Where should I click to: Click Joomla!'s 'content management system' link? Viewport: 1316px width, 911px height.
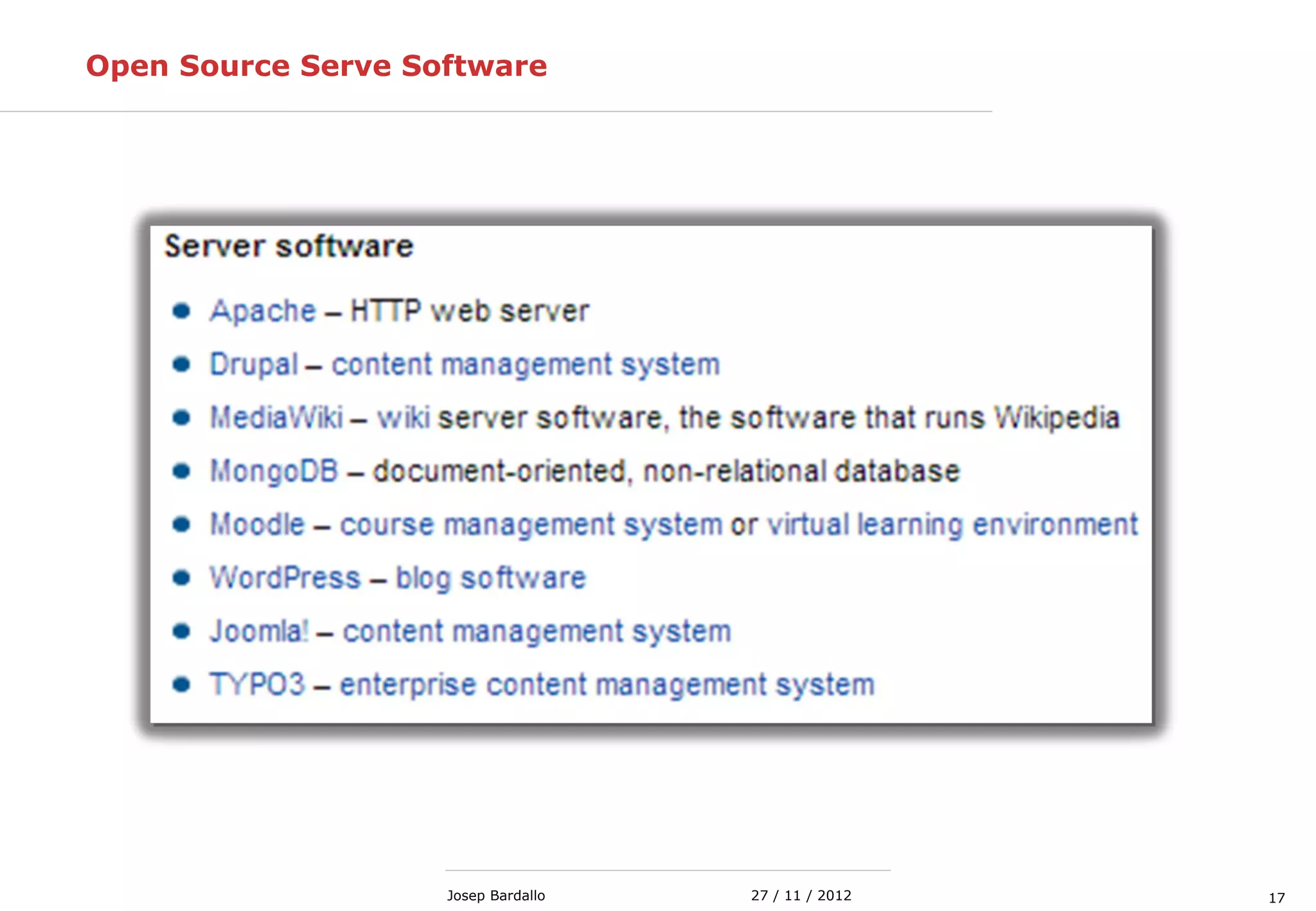point(537,632)
